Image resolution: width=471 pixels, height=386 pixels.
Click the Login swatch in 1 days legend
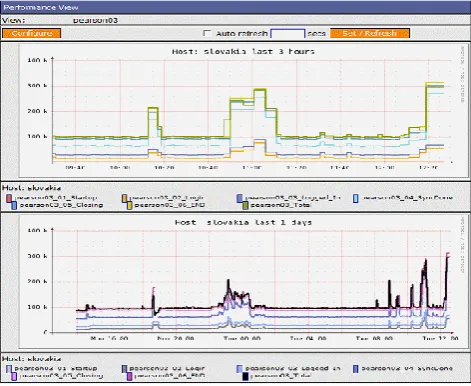coord(124,369)
